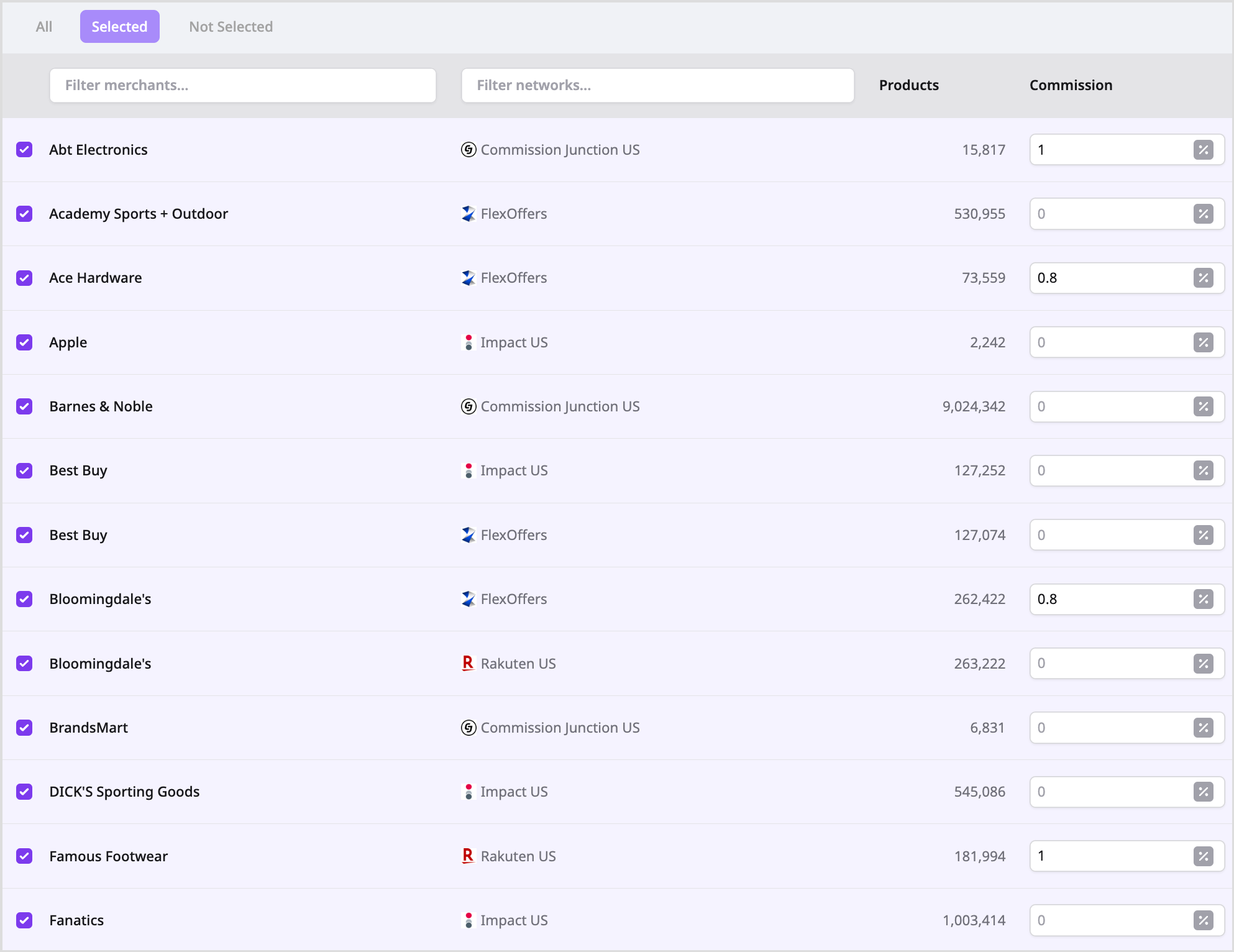The width and height of the screenshot is (1234, 952).
Task: Sort by the Products column header
Action: click(x=908, y=85)
